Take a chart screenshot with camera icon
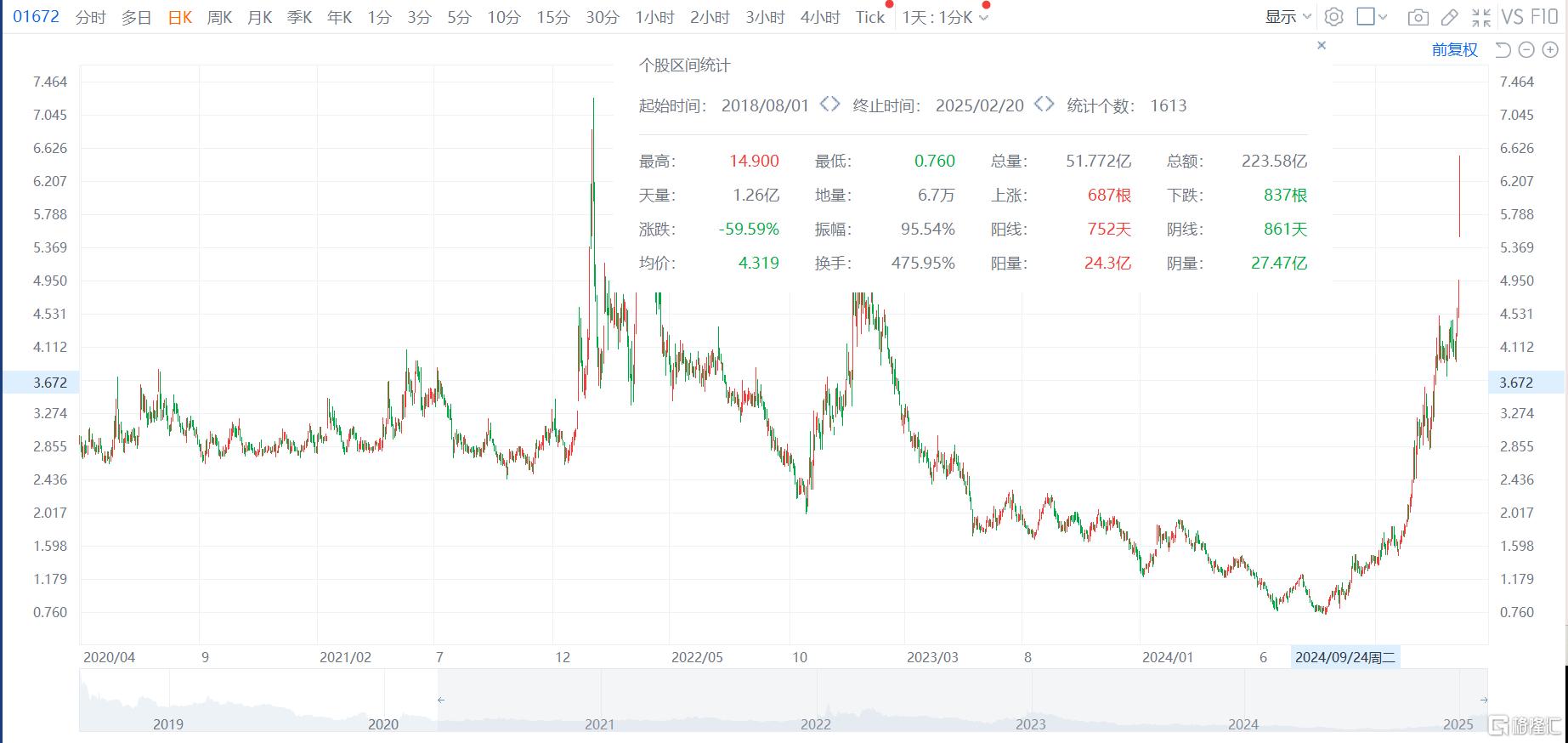This screenshot has width=1568, height=743. coord(1418,17)
